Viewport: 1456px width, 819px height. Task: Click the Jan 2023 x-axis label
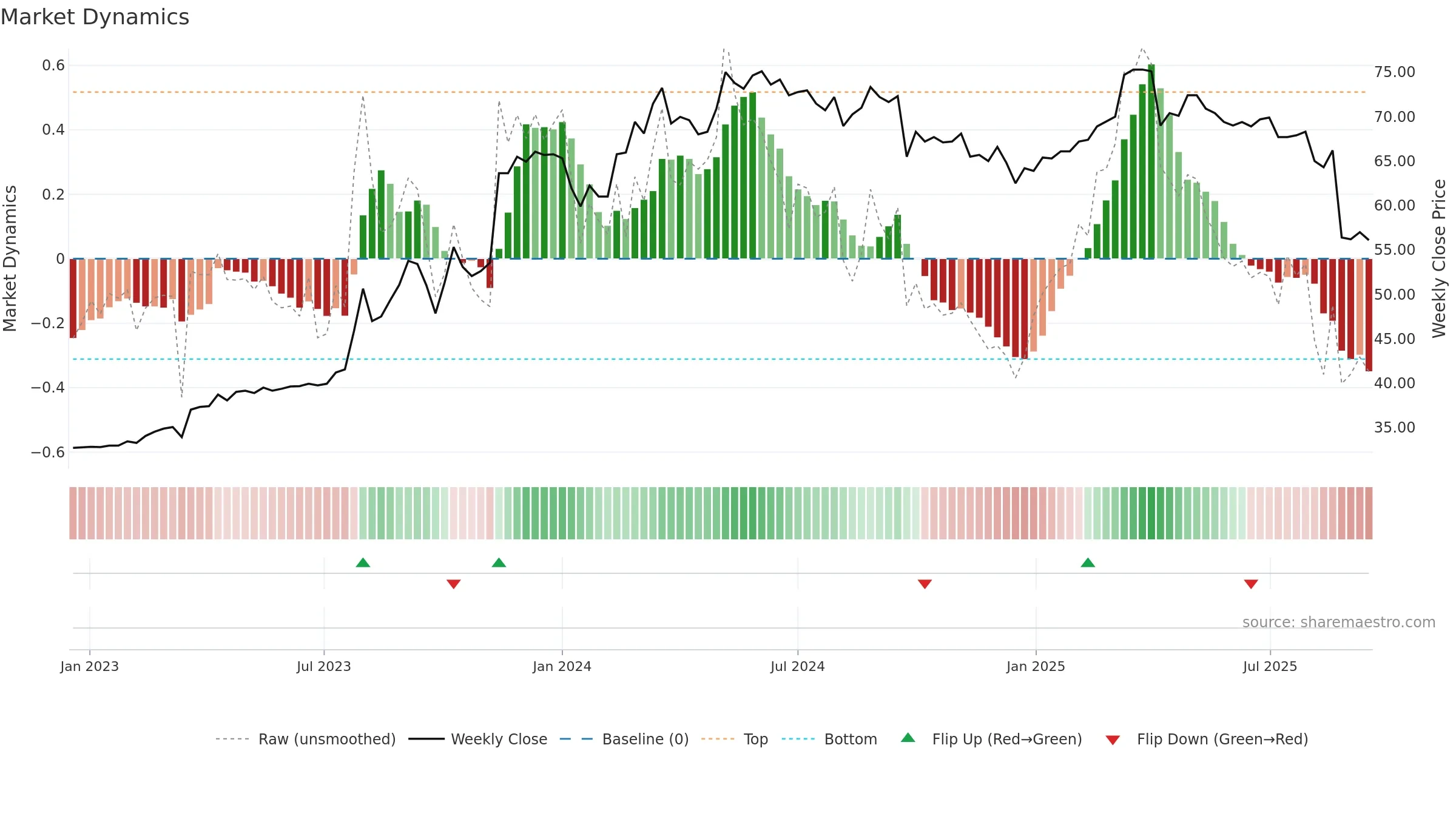point(90,666)
